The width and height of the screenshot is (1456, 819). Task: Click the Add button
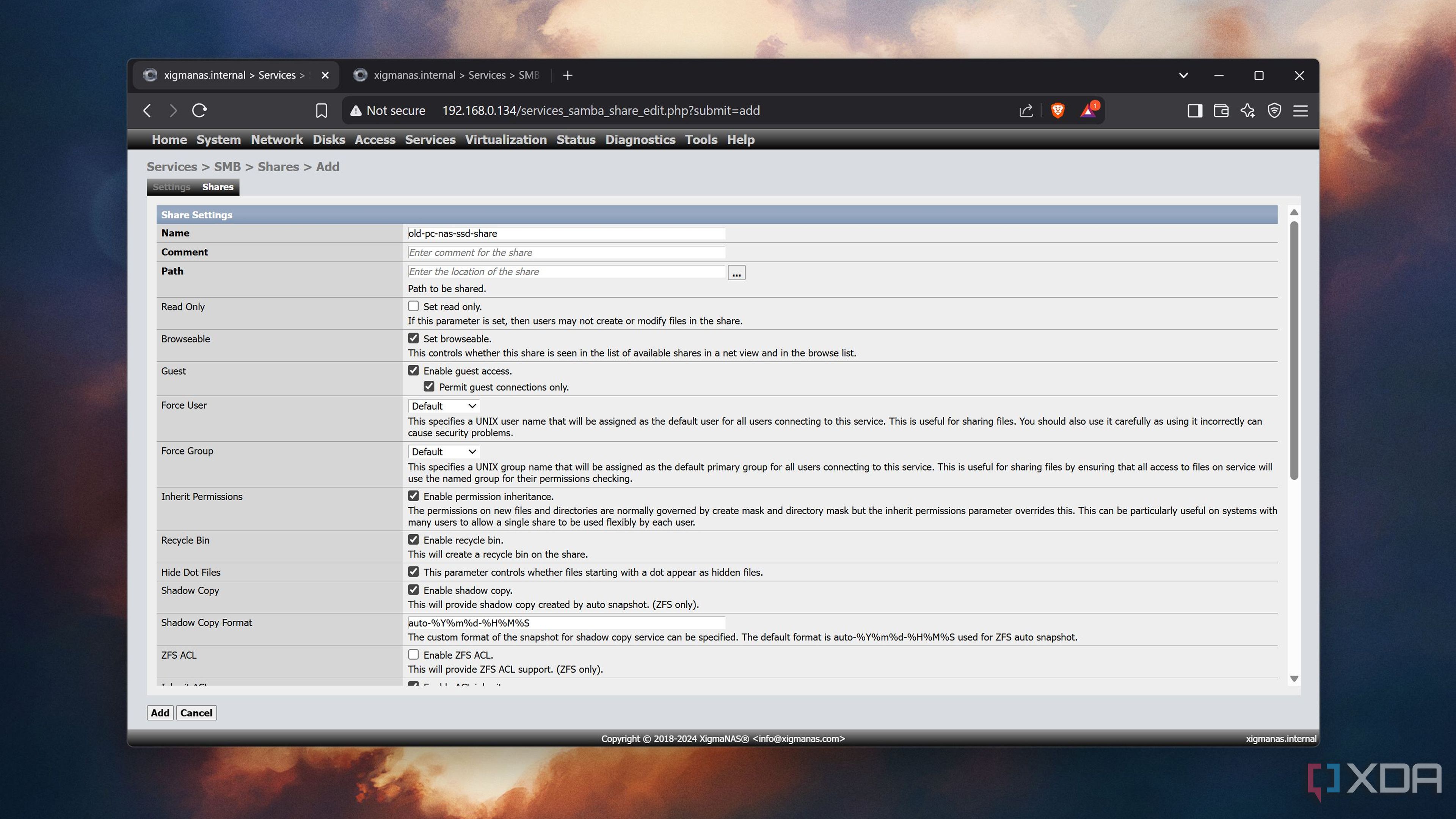(160, 713)
